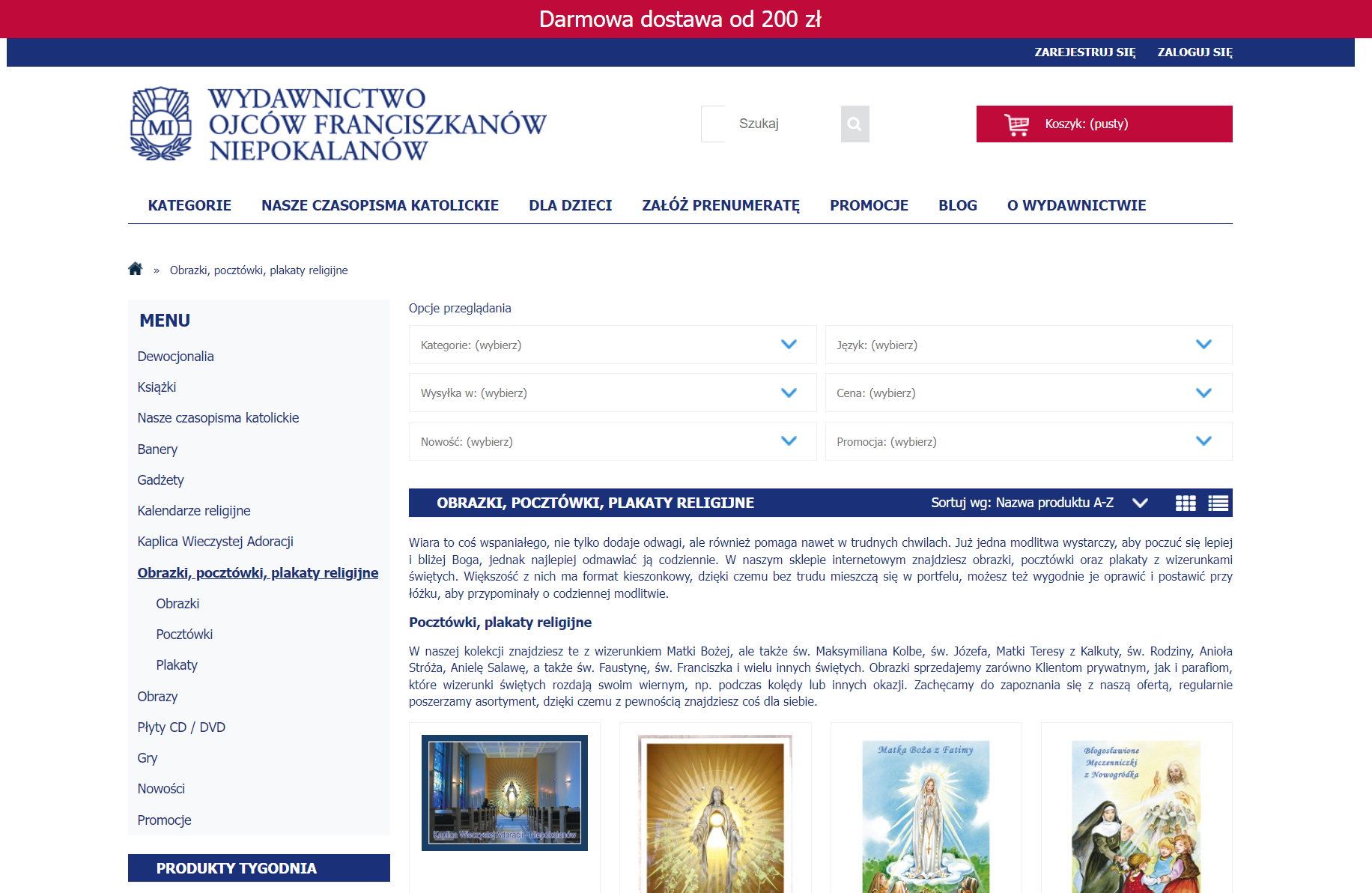Switch product listing to list view
Viewport: 1372px width, 893px height.
click(x=1218, y=503)
